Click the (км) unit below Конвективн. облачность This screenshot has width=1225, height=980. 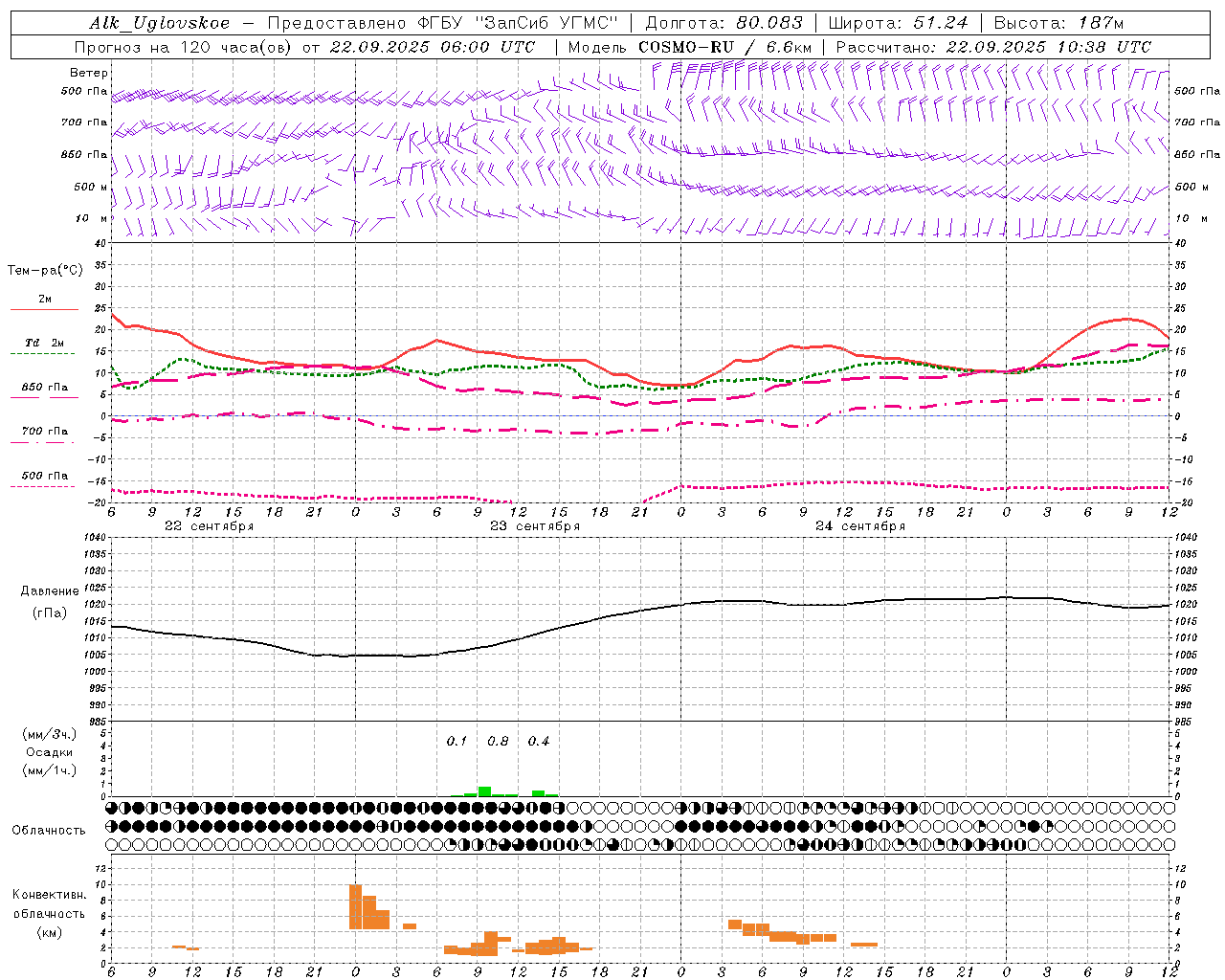click(x=49, y=932)
